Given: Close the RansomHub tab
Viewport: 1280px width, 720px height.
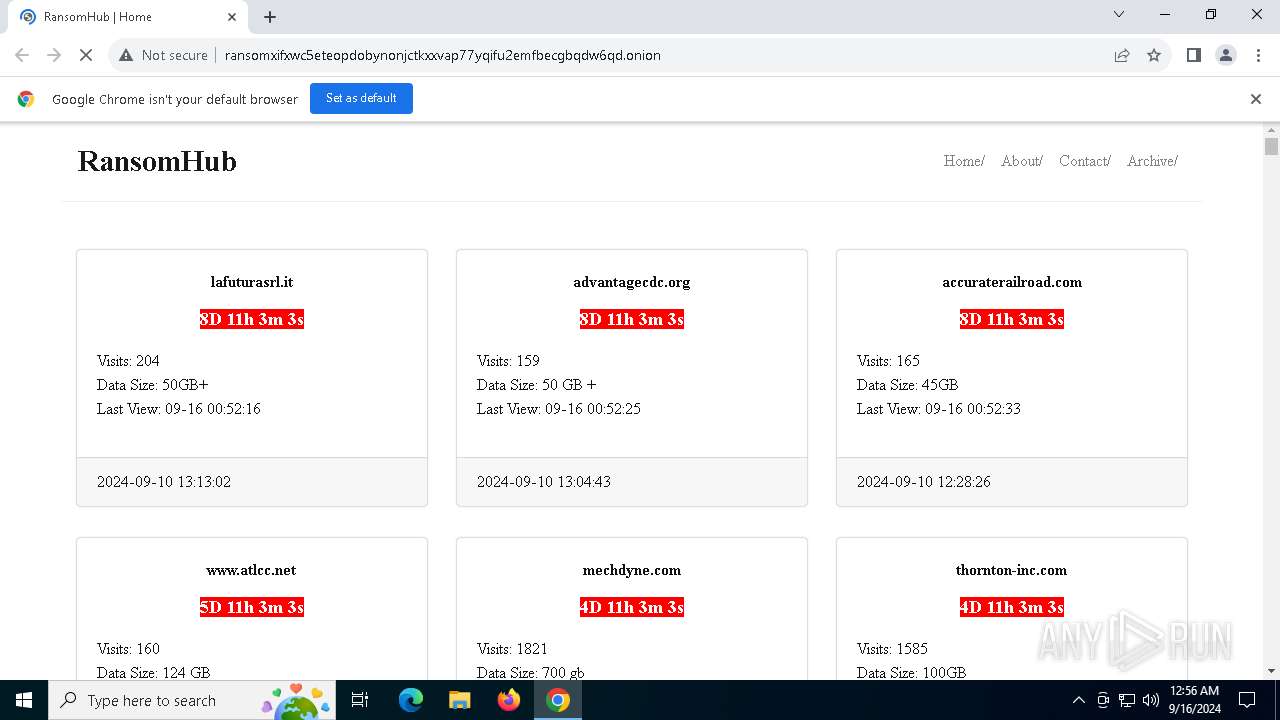Looking at the screenshot, I should pos(232,17).
